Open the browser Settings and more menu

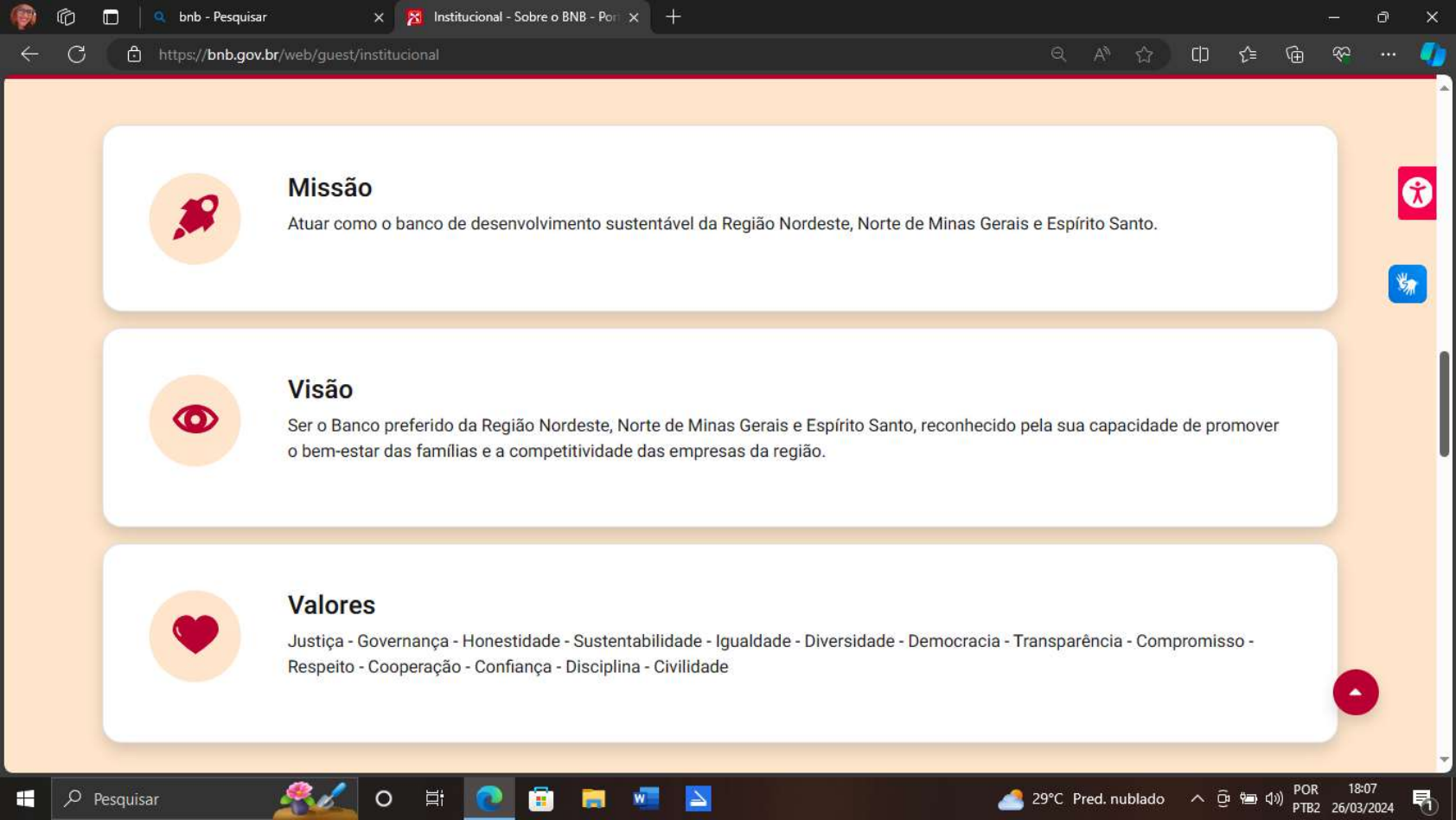pyautogui.click(x=1388, y=54)
